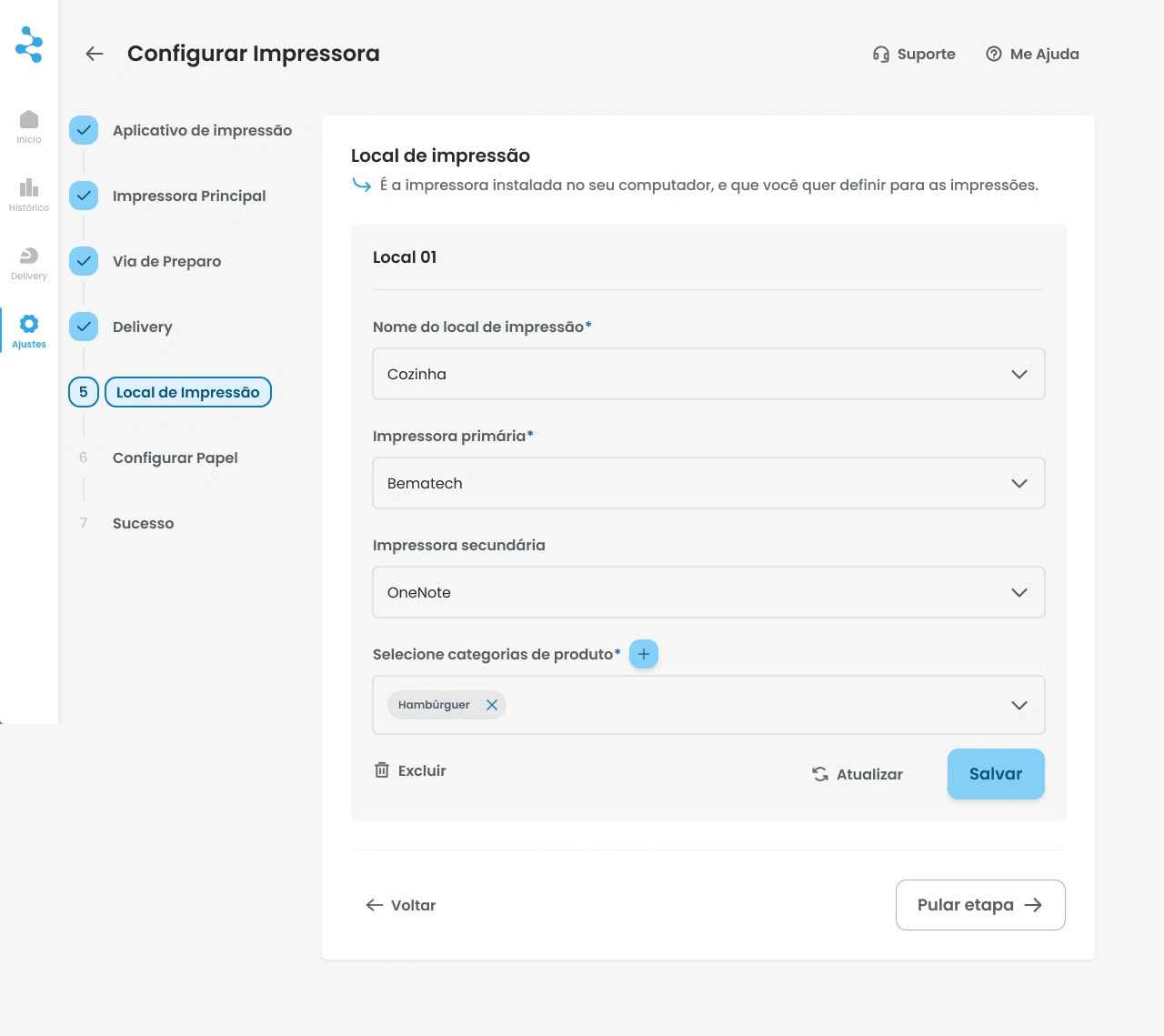Click the Pular etapa button
The height and width of the screenshot is (1036, 1164).
click(979, 905)
